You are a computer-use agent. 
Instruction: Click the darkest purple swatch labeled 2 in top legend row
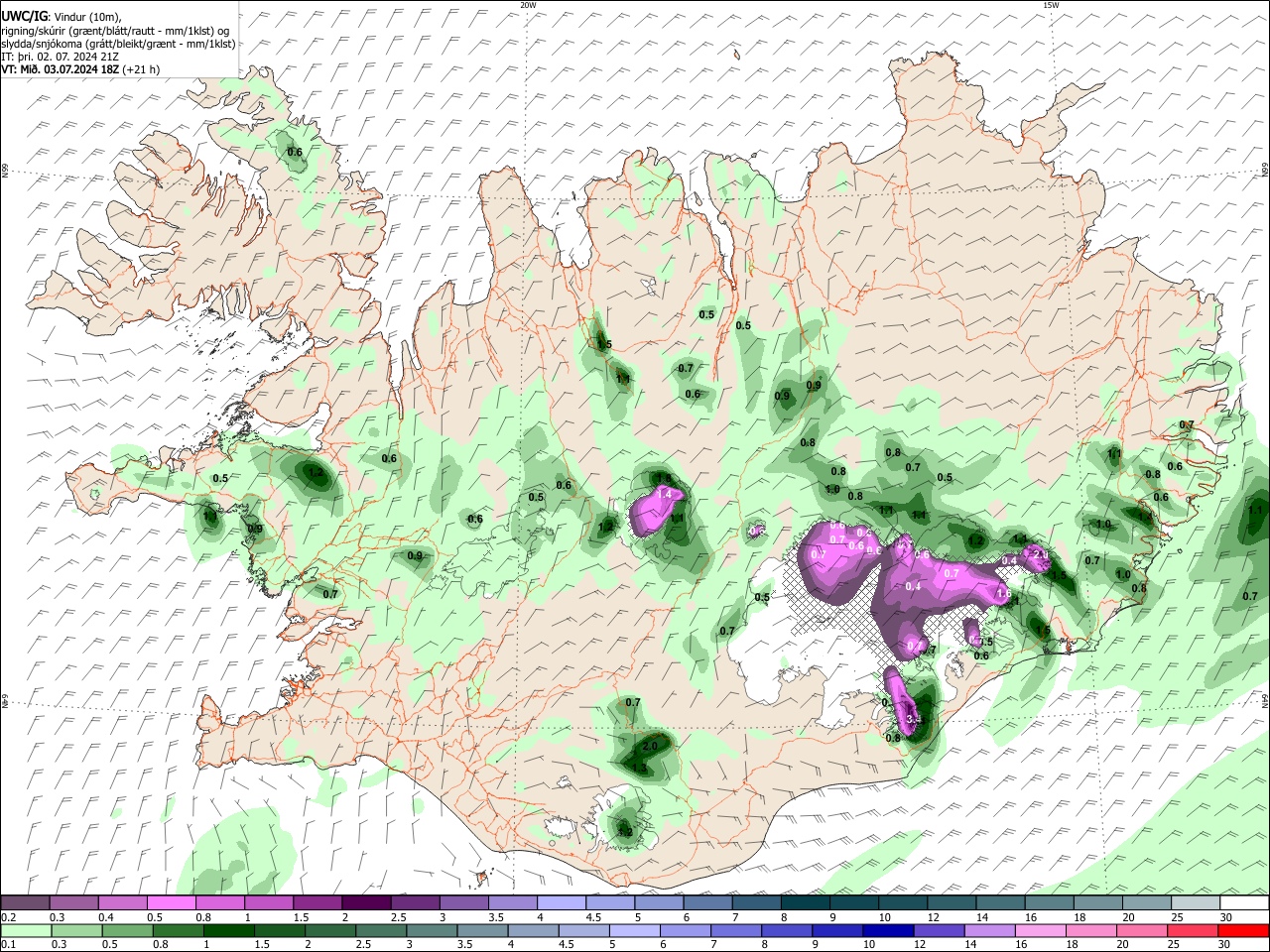pyautogui.click(x=365, y=903)
